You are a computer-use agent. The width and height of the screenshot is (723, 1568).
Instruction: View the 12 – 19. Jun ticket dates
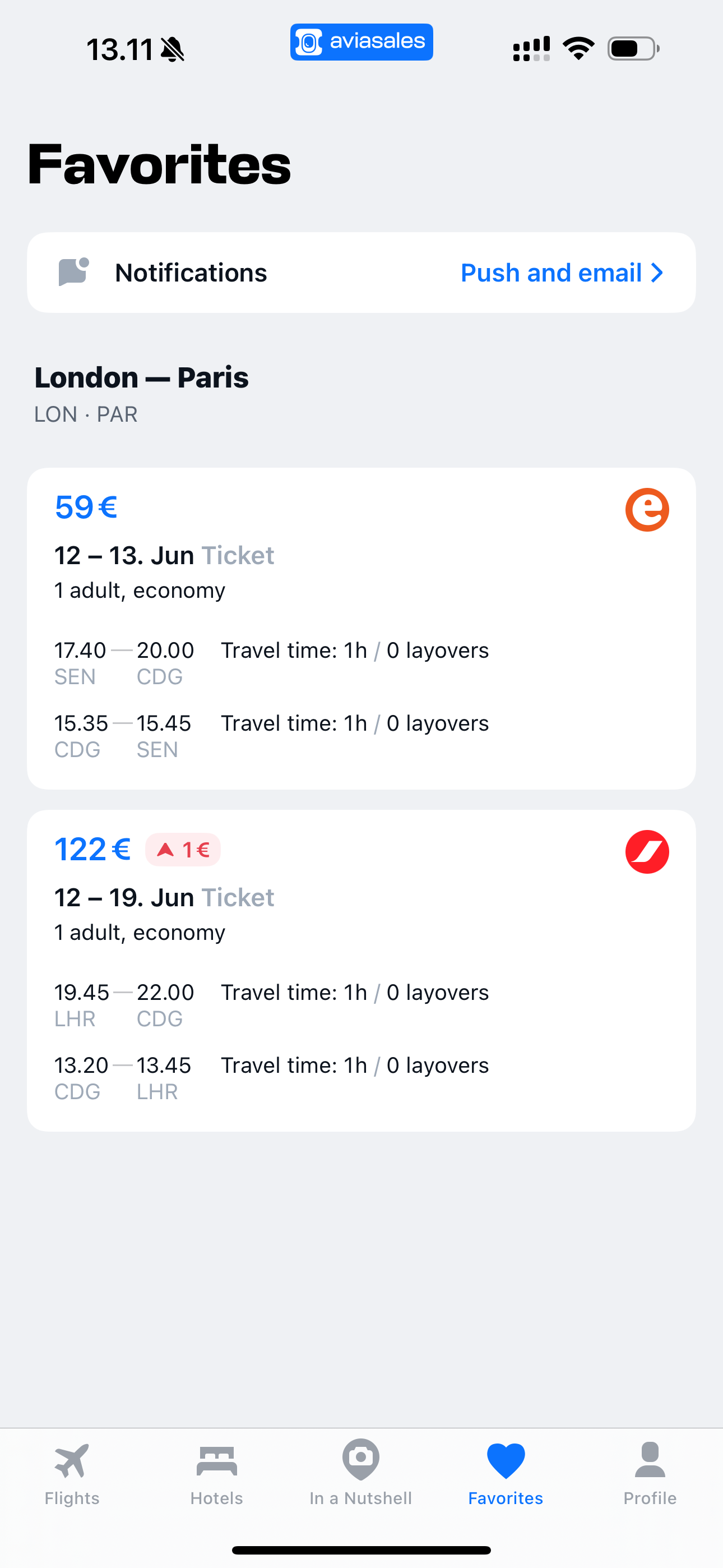click(124, 897)
